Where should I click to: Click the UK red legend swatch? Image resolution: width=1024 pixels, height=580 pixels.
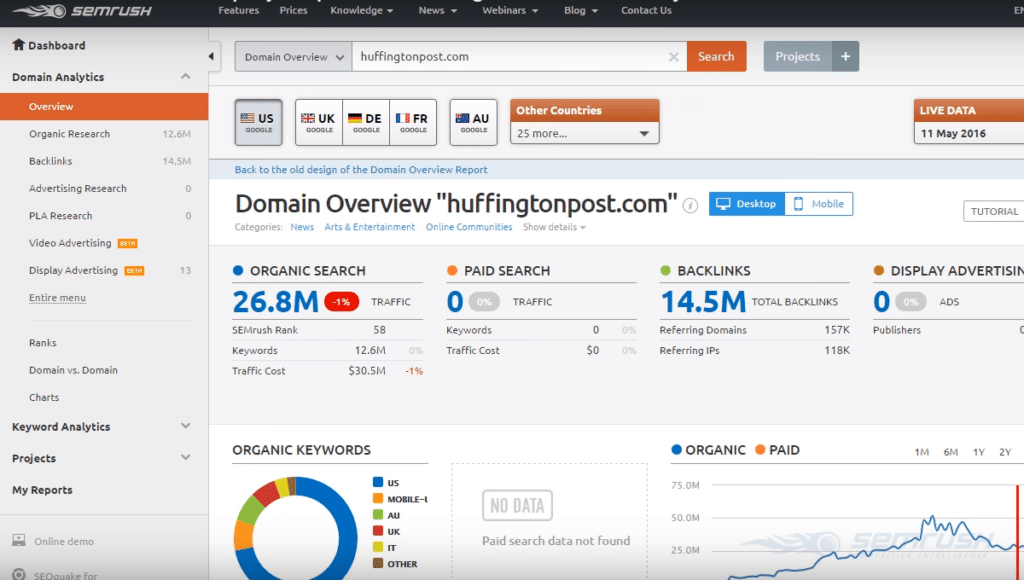377,531
